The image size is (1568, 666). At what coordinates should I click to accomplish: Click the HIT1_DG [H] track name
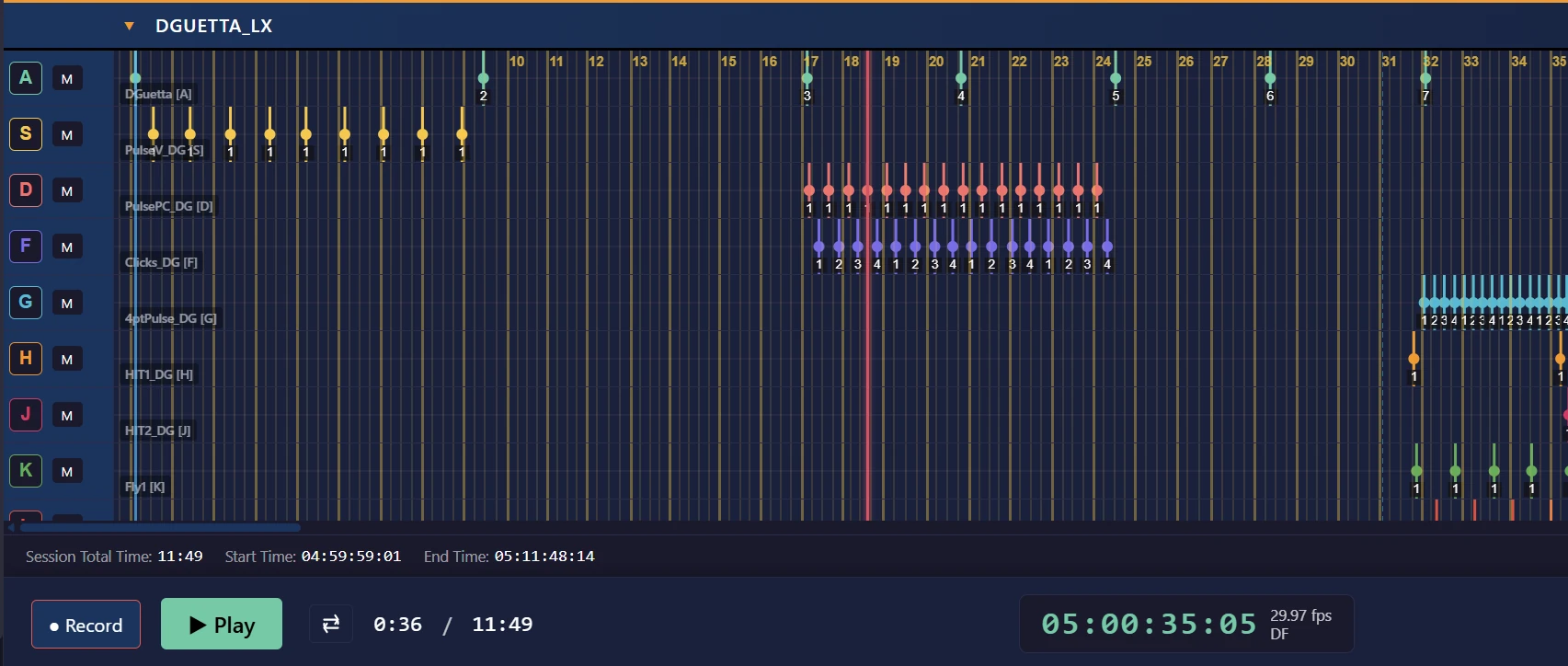click(159, 374)
